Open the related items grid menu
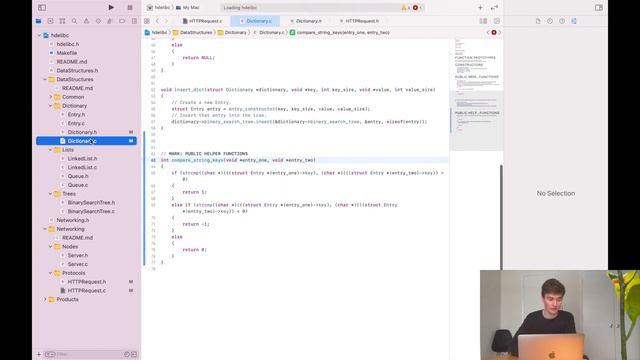Viewport: 640px width, 360px height. pos(147,21)
